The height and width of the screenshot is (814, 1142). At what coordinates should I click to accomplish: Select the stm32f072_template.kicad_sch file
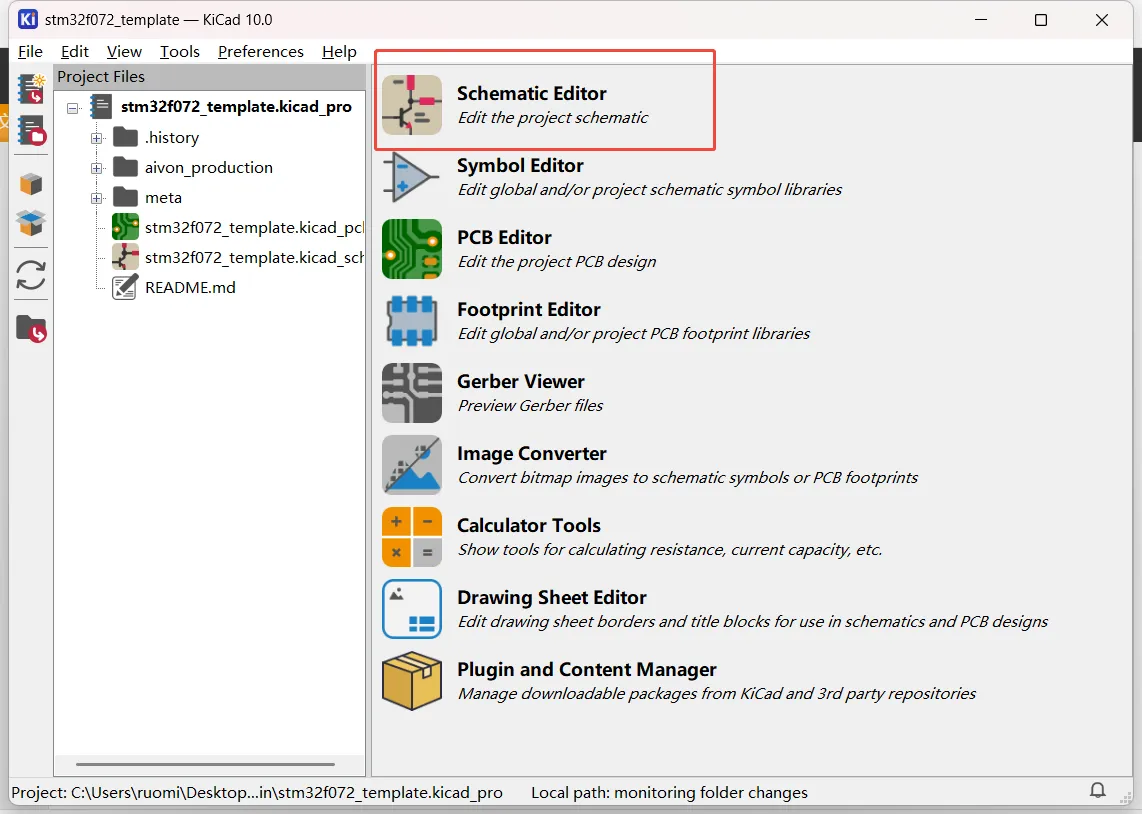pos(237,257)
